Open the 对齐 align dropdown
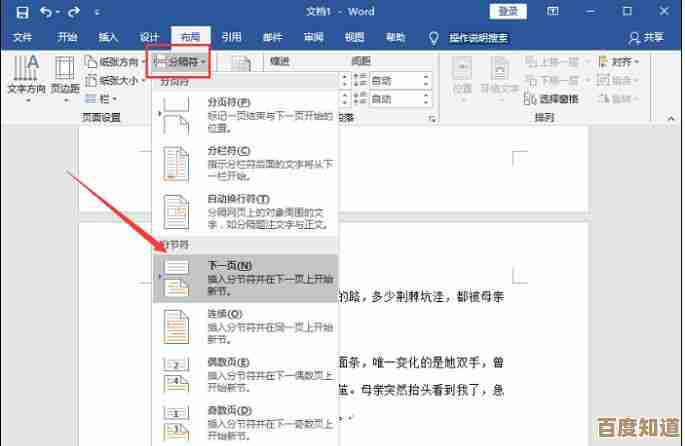 point(618,62)
